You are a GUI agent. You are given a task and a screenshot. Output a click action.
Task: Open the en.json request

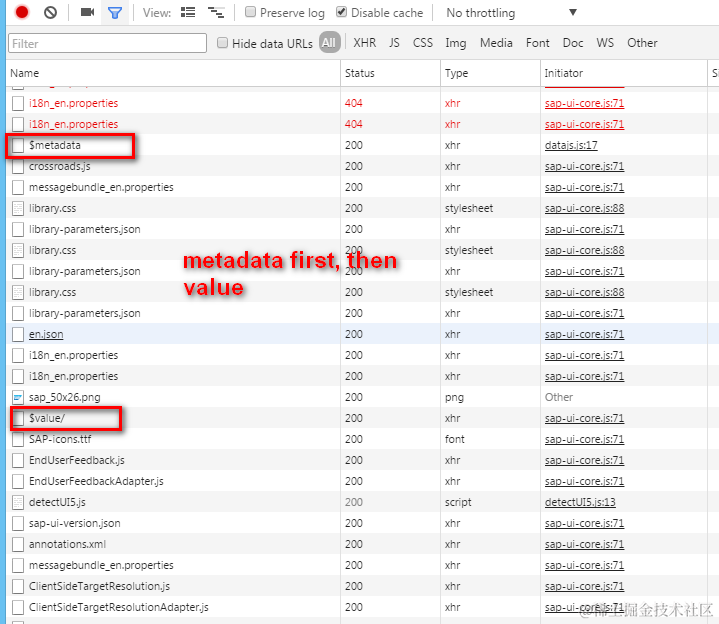click(46, 334)
